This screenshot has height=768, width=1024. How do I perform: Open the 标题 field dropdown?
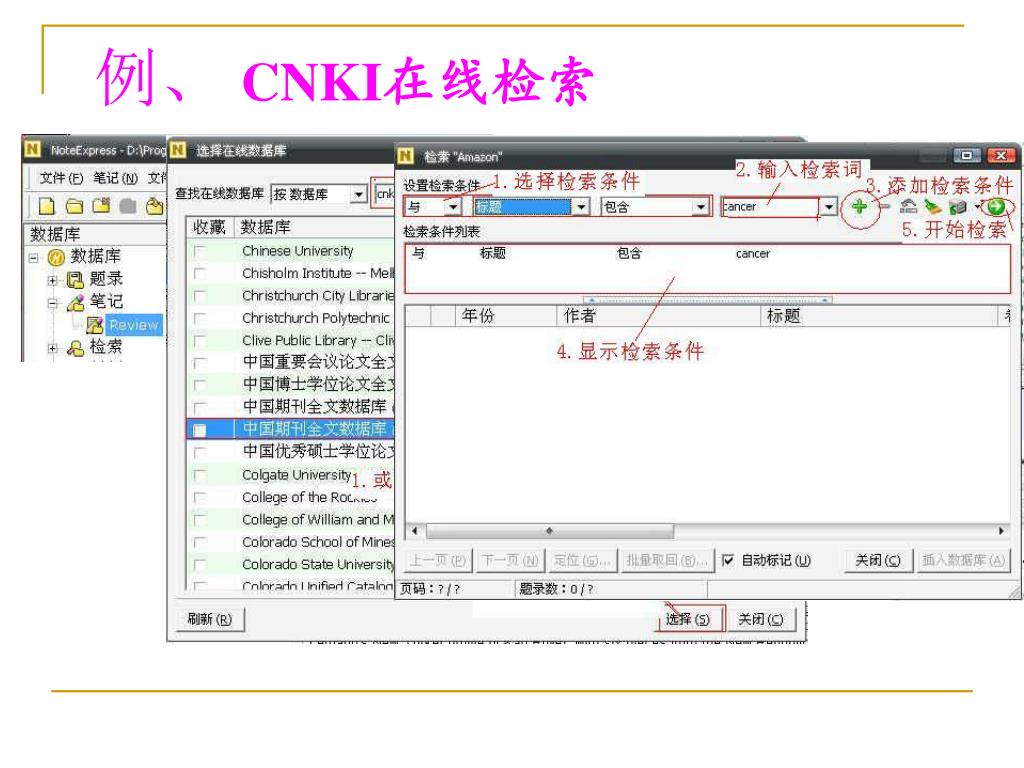581,207
